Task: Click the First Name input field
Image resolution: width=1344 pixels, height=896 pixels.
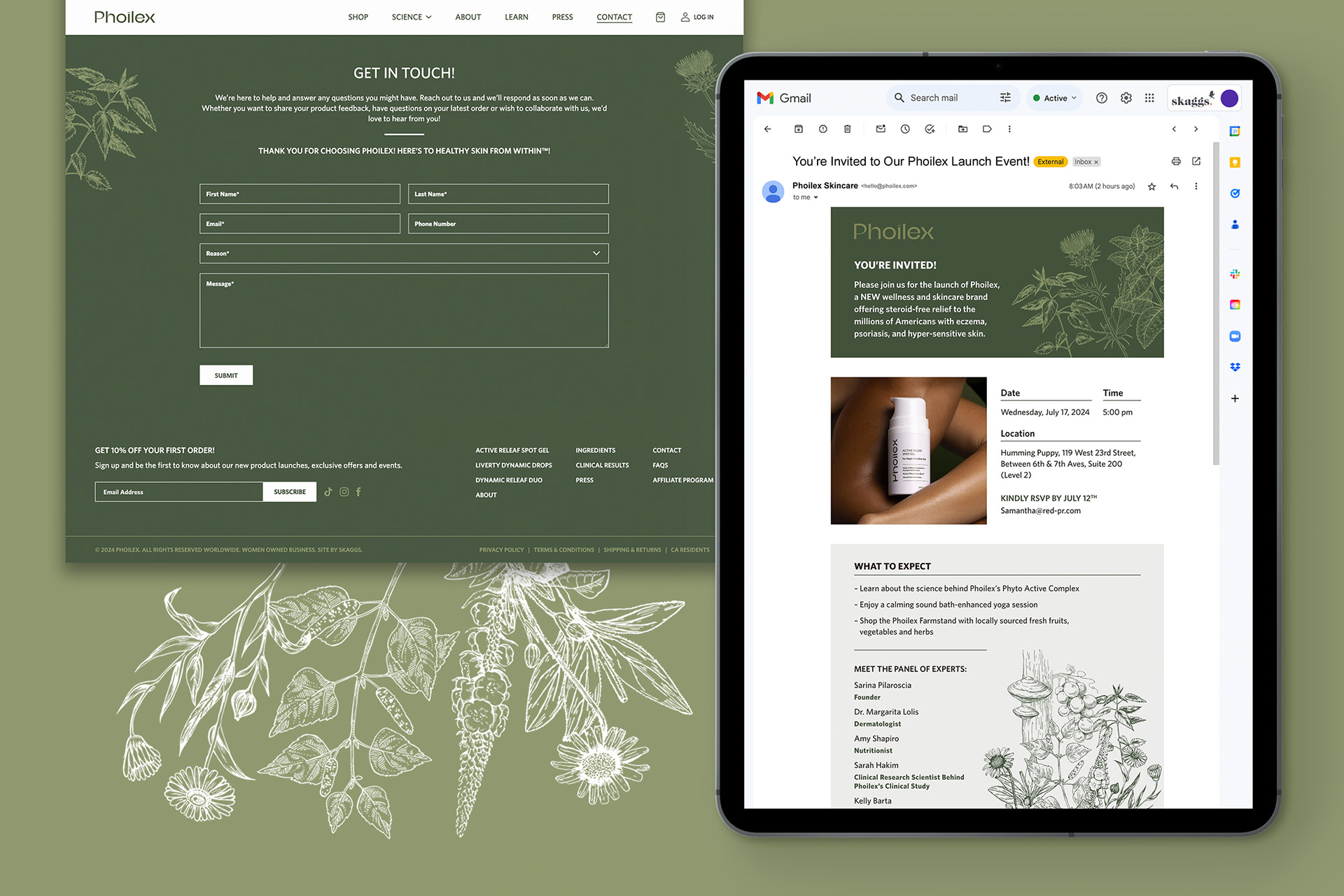Action: [300, 194]
